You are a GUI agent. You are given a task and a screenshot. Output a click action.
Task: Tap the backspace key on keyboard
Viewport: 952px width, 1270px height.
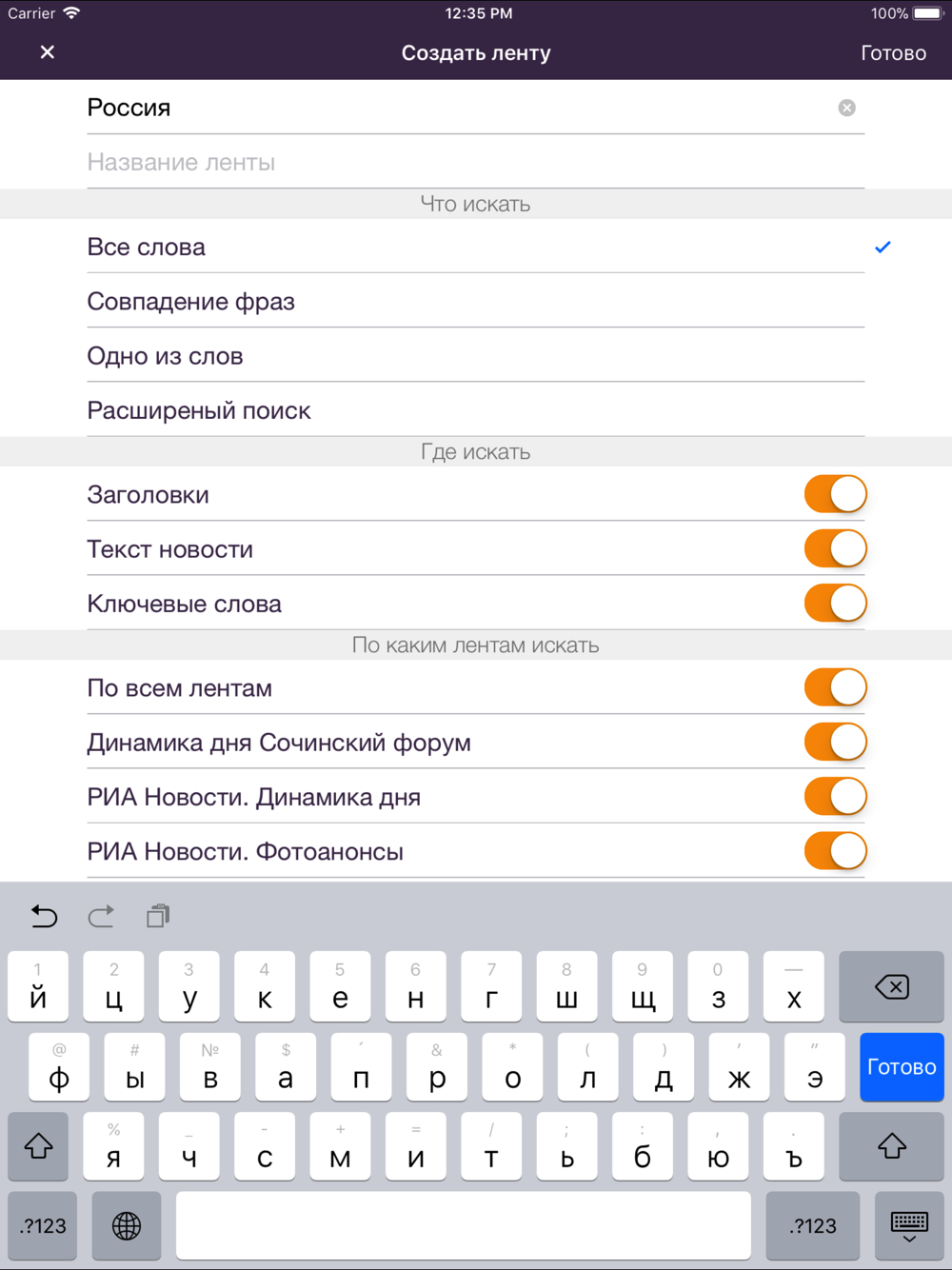point(891,986)
